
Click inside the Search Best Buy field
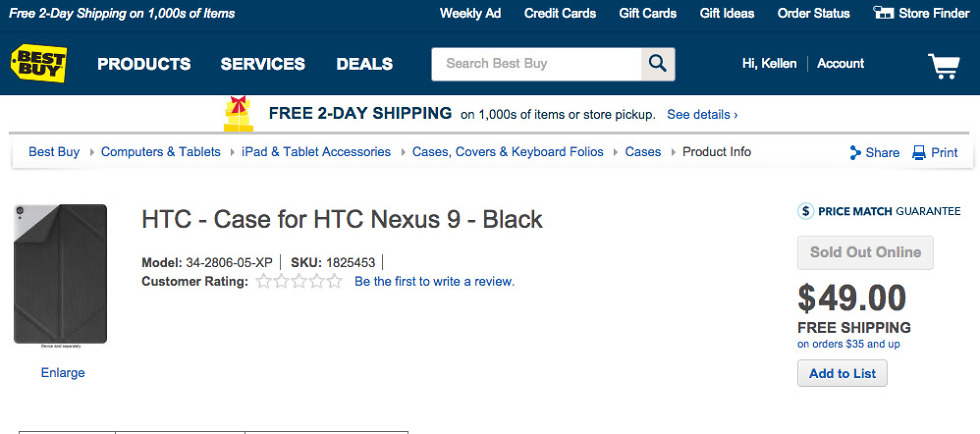[x=535, y=64]
